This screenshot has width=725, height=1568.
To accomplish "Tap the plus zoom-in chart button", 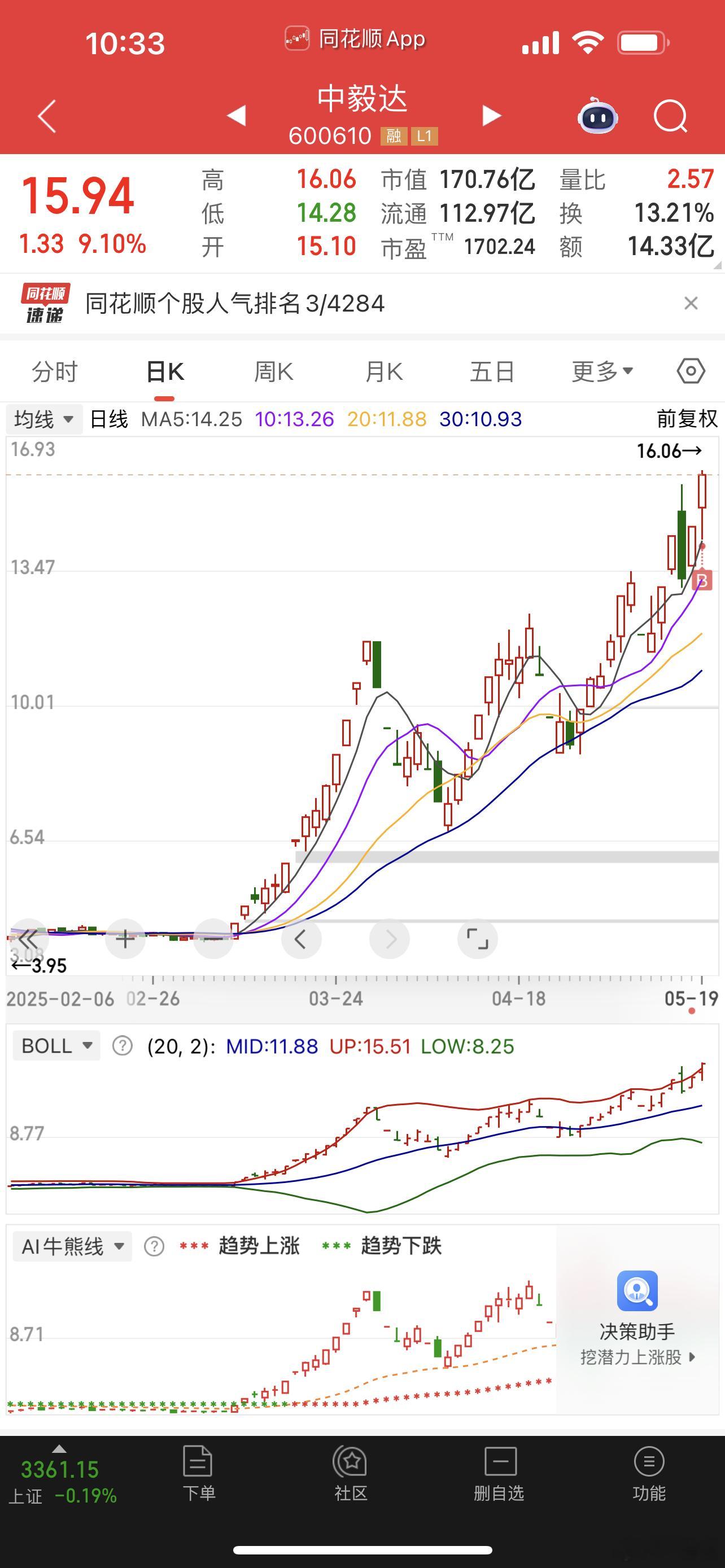I will point(125,939).
